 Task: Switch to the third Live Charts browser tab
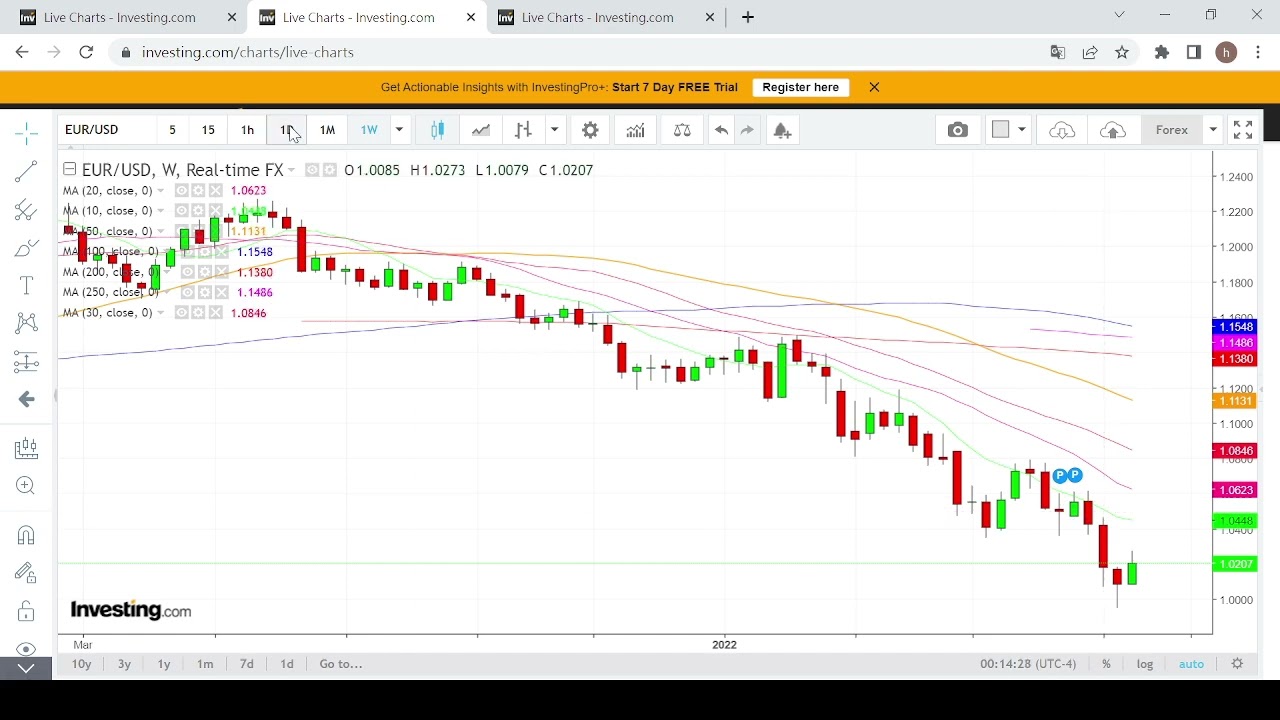[x=597, y=17]
